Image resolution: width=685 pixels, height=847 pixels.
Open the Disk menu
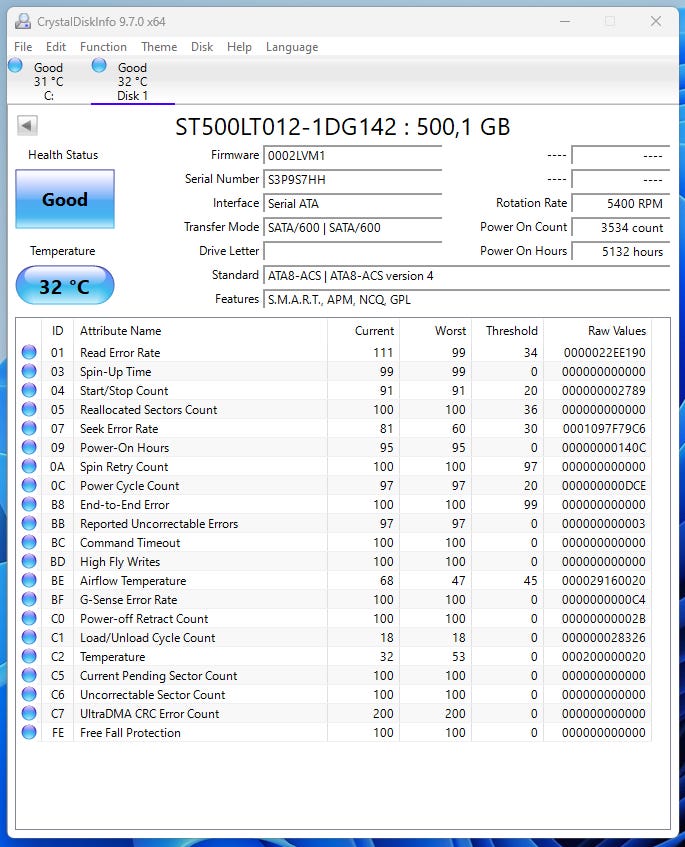click(202, 47)
